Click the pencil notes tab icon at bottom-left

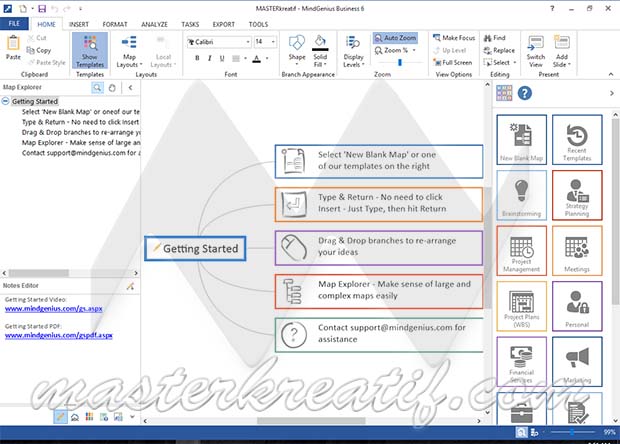click(60, 417)
